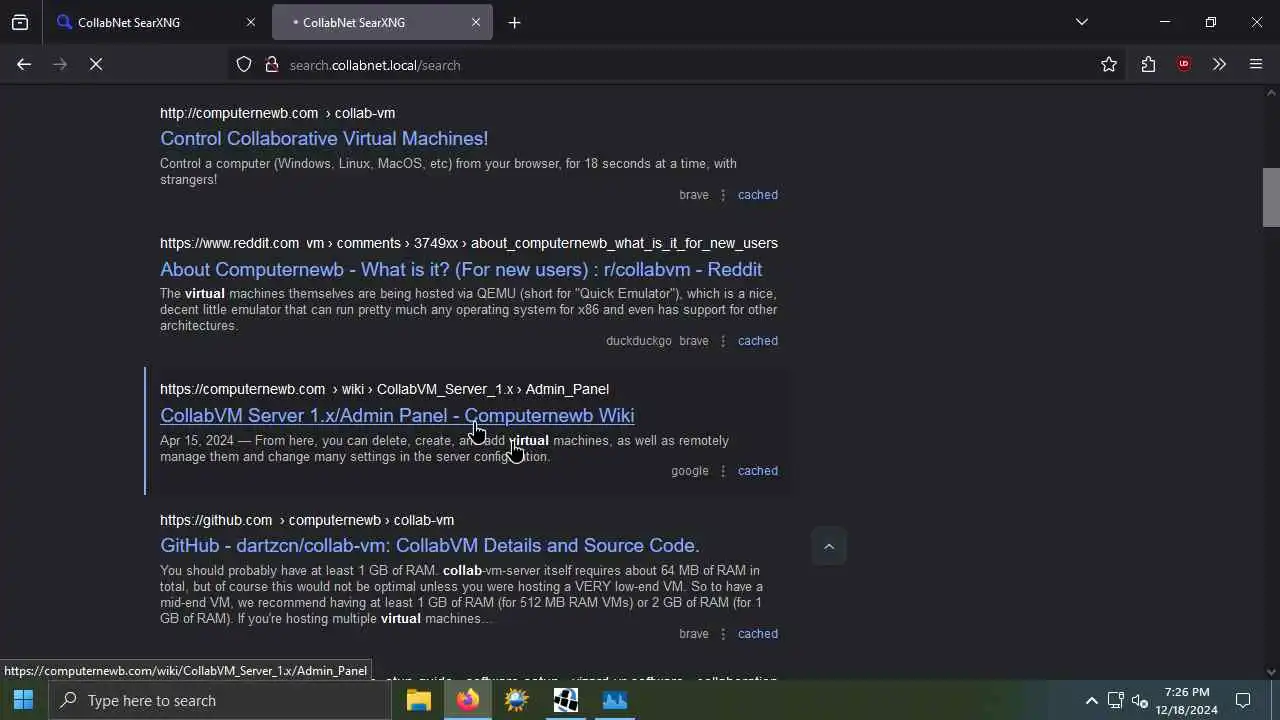Click the https://www.reddit.com result URL text
Screen dimensions: 1280x720
click(229, 243)
